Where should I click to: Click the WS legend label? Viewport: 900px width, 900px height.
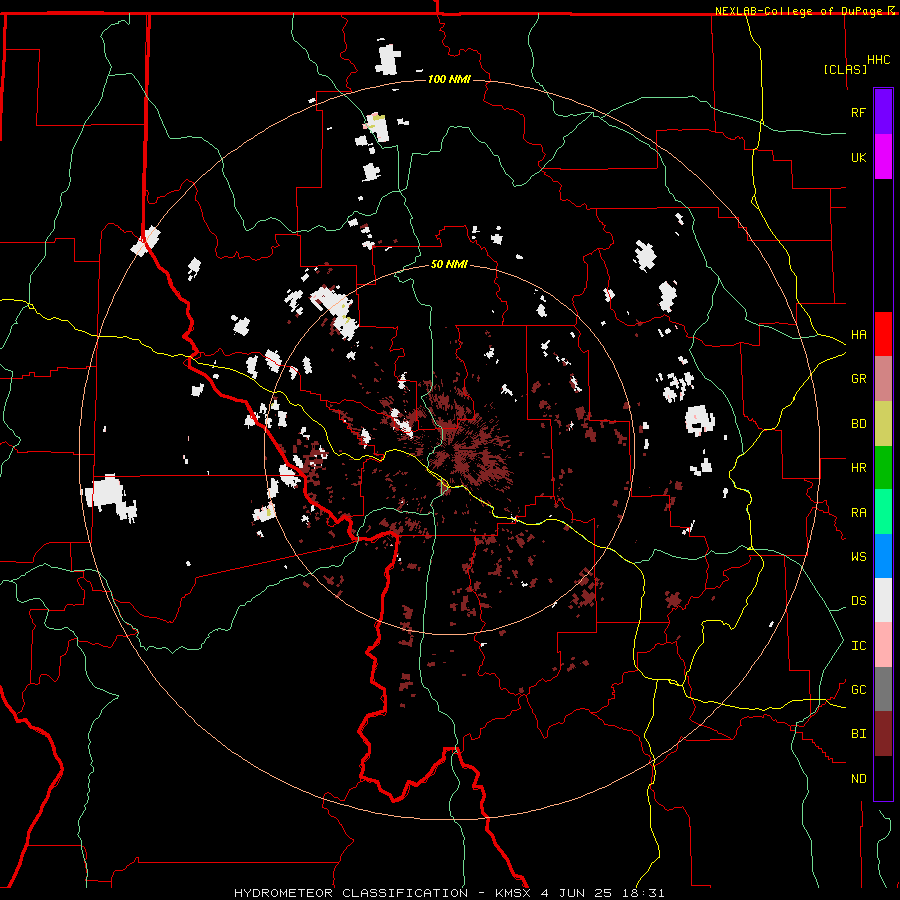[x=858, y=556]
